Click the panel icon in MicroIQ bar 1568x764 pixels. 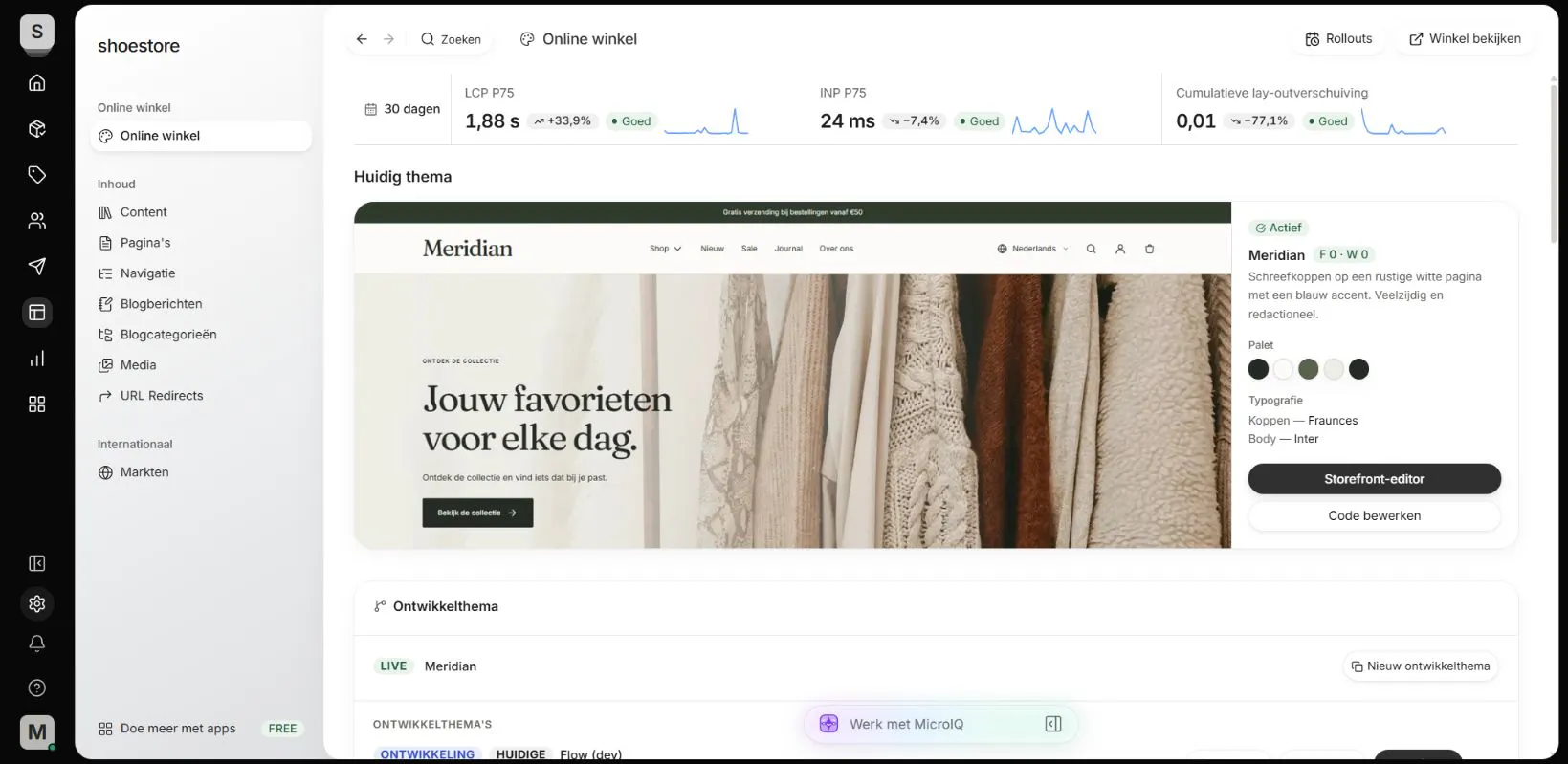(1053, 724)
